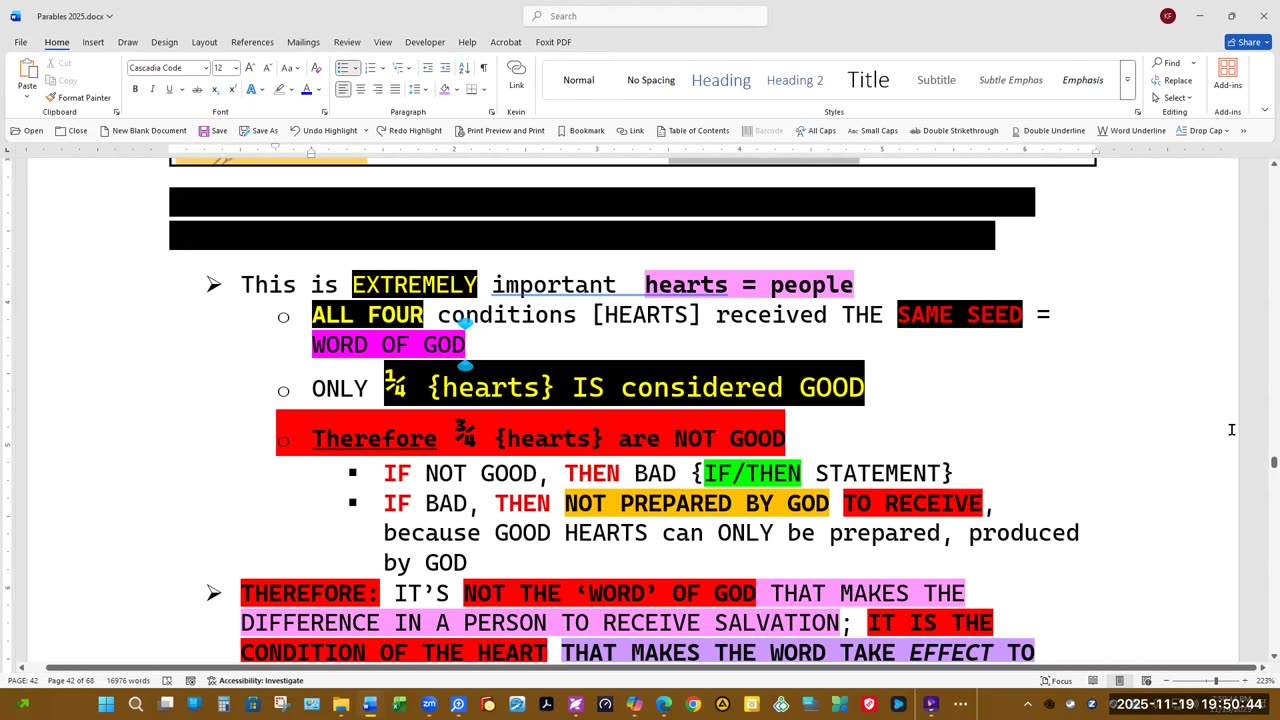
Task: Switch to the Design tab
Action: [x=164, y=42]
